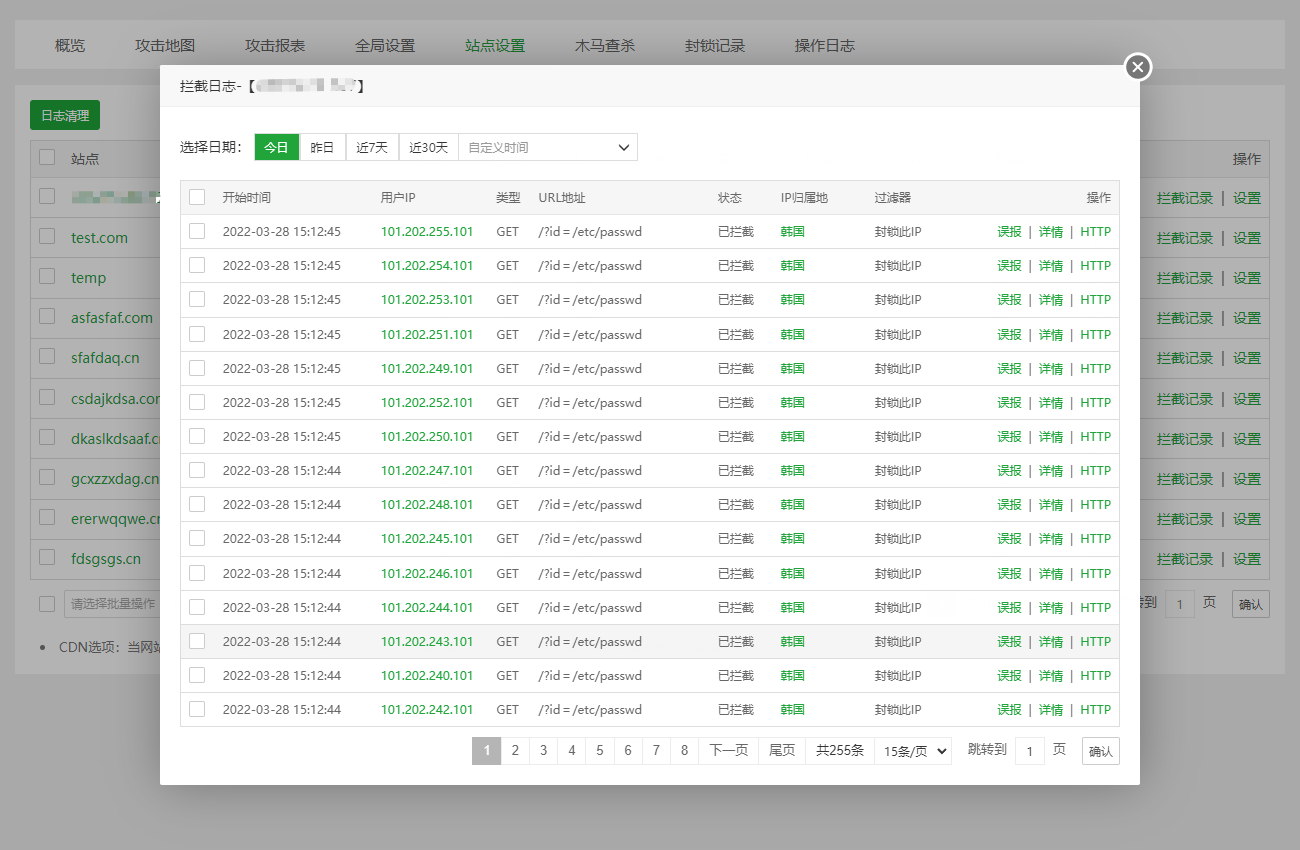
Task: Select the 今日 date filter
Action: [x=276, y=147]
